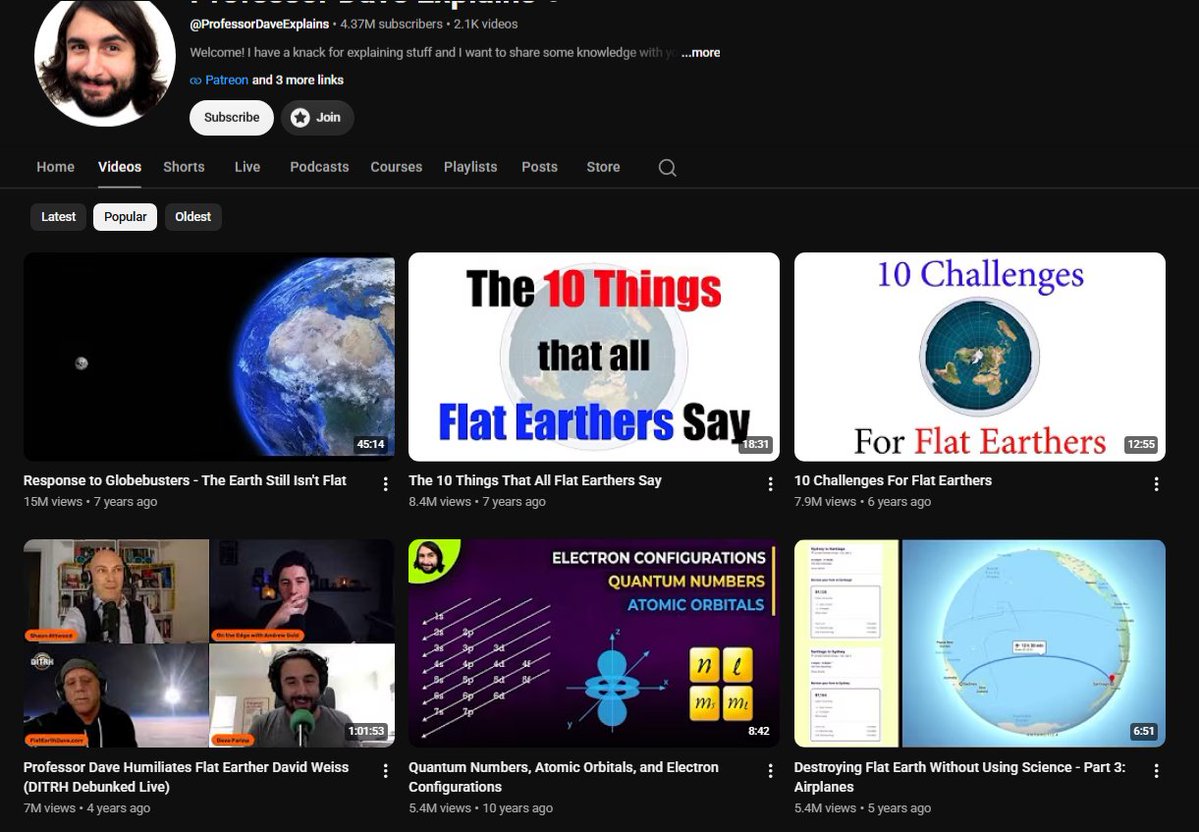Open options menu for Quantum Numbers video
Viewport: 1199px width, 832px height.
pyautogui.click(x=770, y=771)
